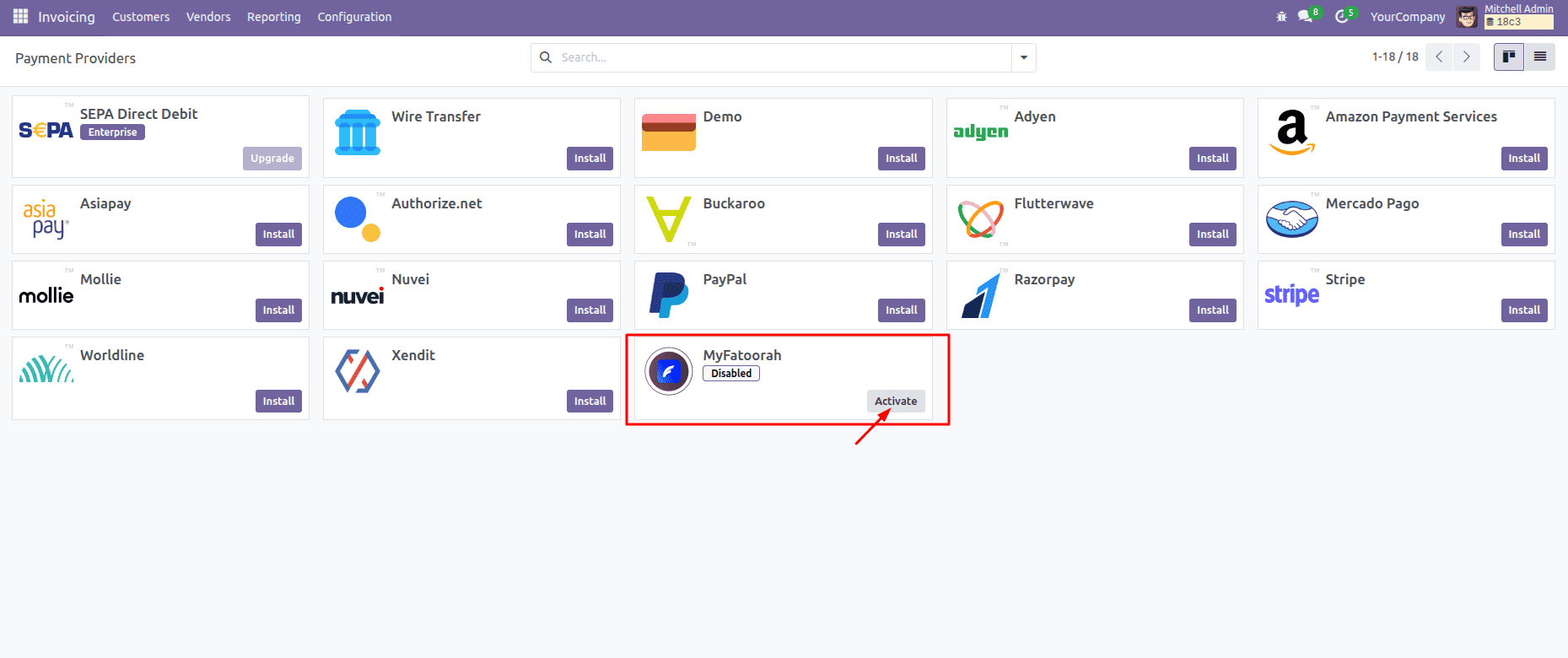Install the Buckaroo provider

(902, 235)
